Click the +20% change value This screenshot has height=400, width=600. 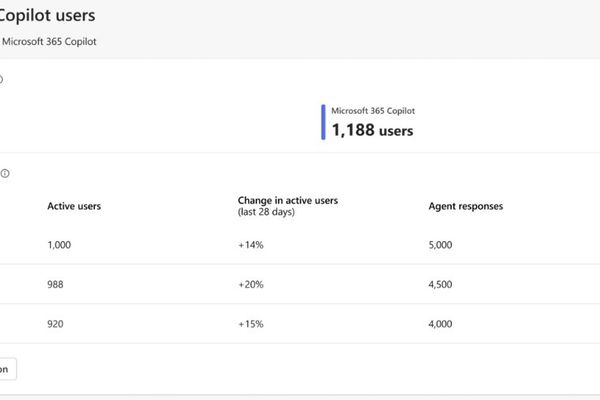pos(251,284)
